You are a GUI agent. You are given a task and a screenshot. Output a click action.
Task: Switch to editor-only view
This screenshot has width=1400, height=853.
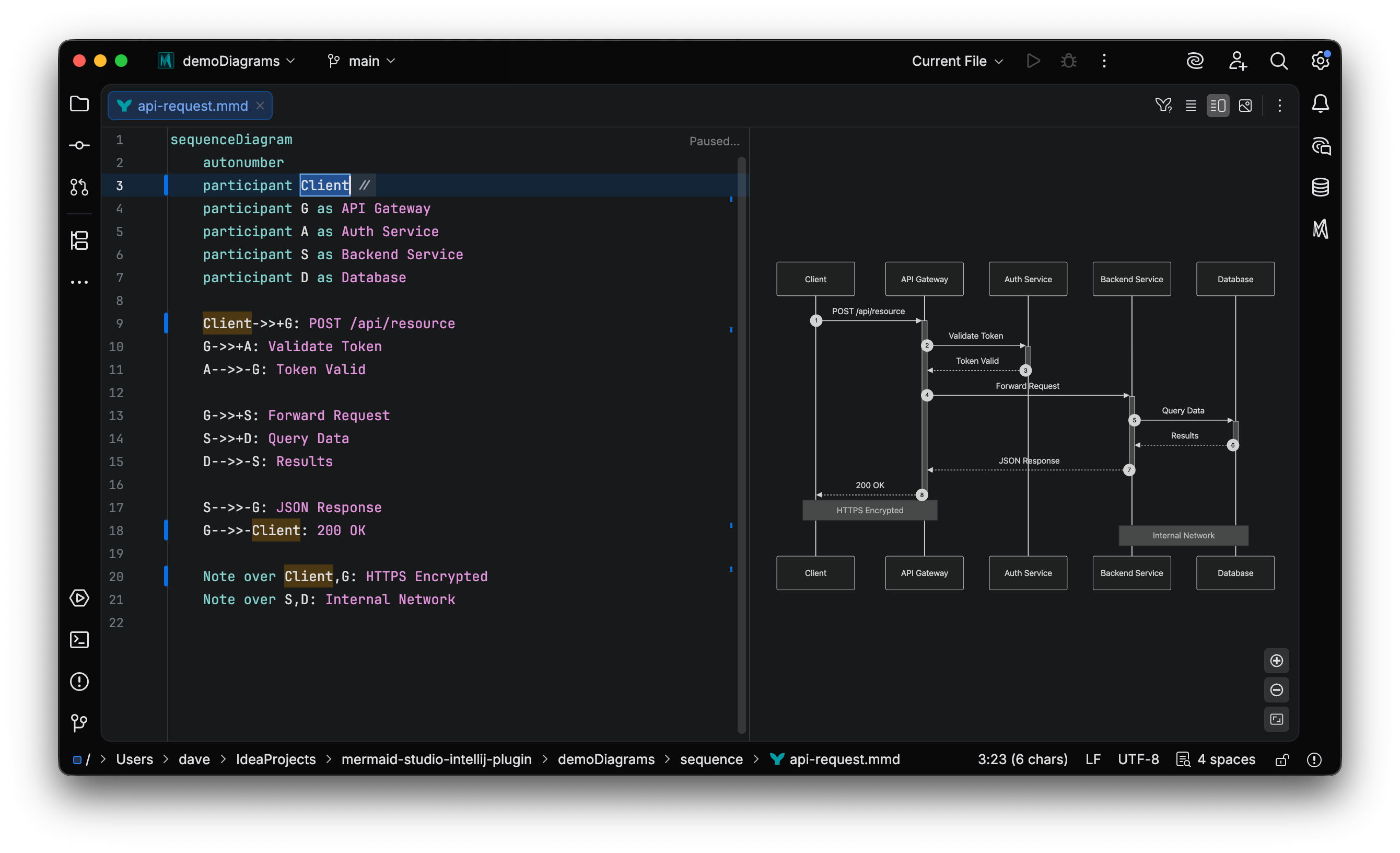click(1191, 105)
